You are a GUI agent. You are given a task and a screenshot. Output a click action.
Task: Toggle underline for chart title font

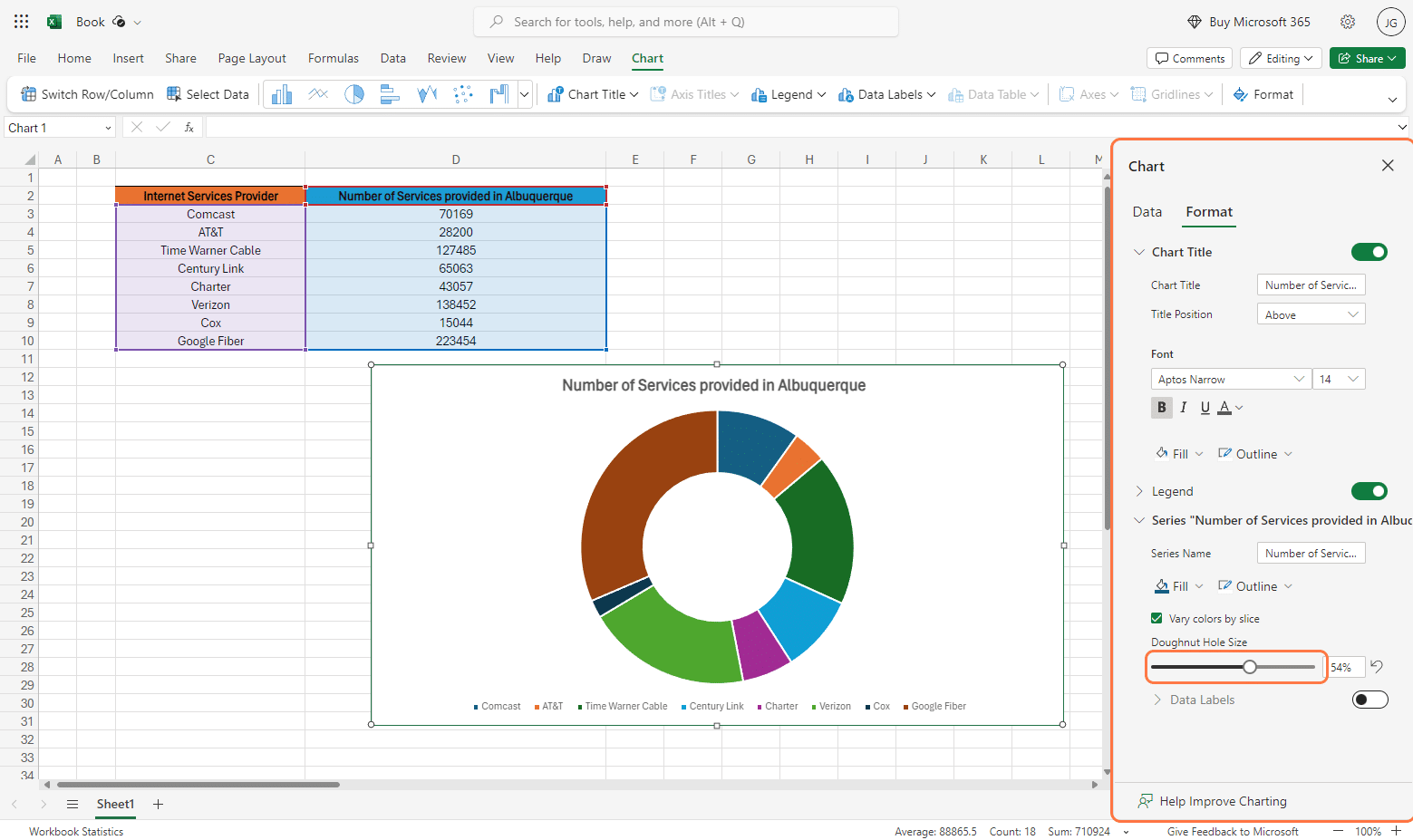(x=1205, y=408)
